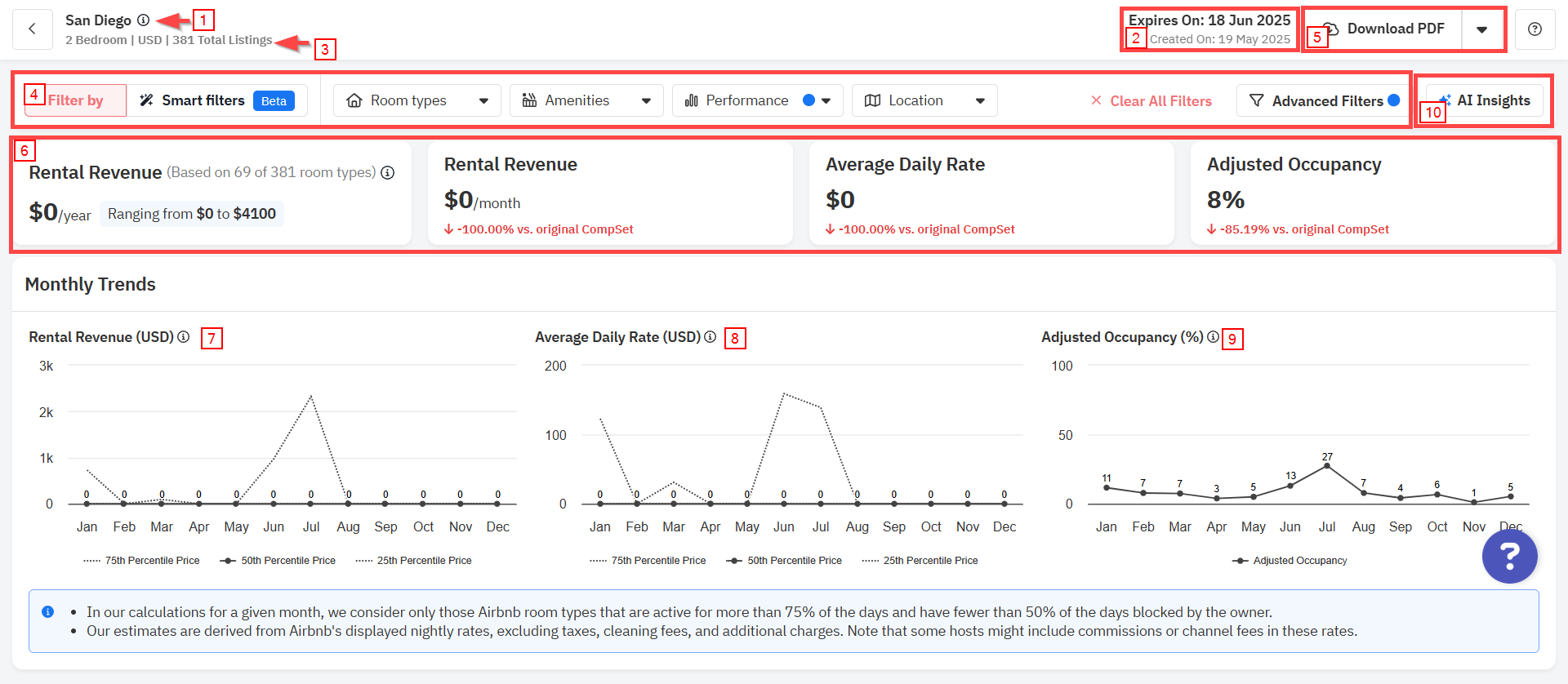1568x684 pixels.
Task: Toggle 50th Percentile Price in Average Daily Rate legend
Action: pos(784,561)
